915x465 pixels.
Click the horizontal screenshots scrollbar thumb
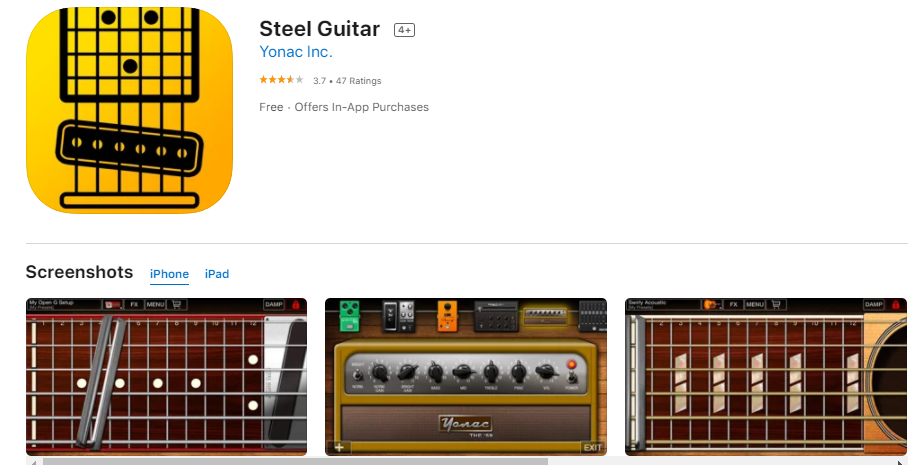coord(295,461)
